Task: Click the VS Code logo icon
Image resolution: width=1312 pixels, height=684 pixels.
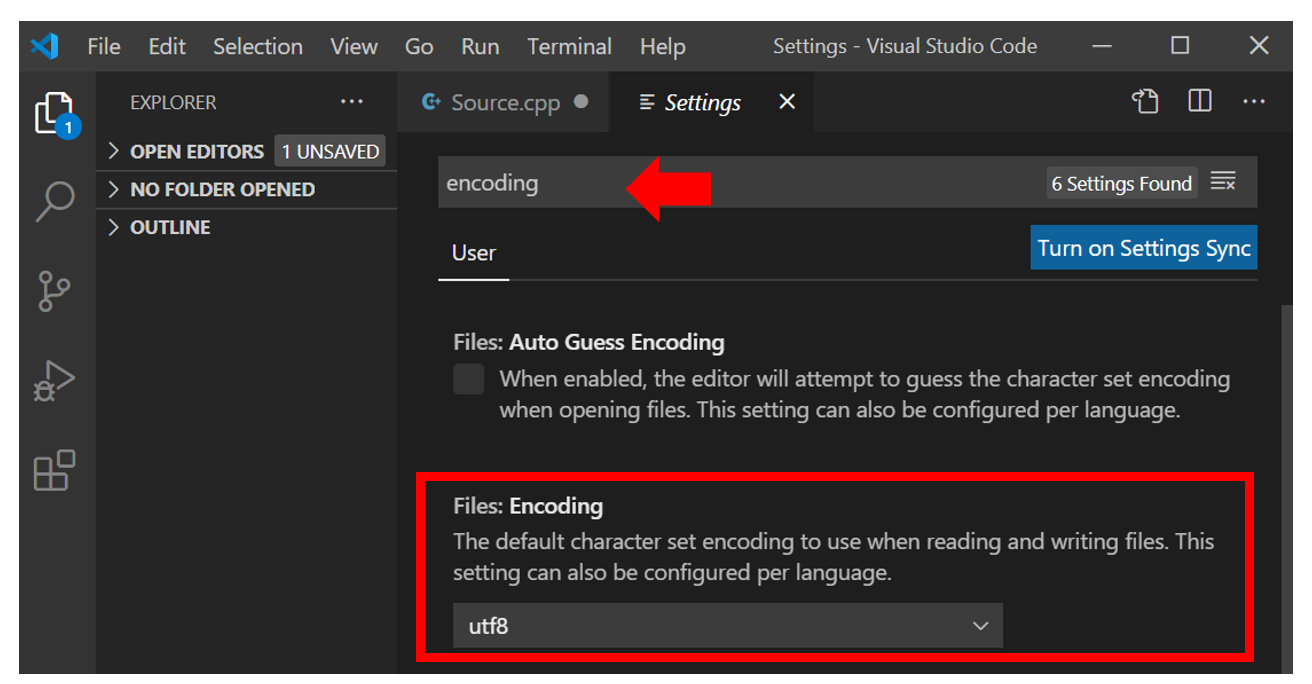Action: 45,46
